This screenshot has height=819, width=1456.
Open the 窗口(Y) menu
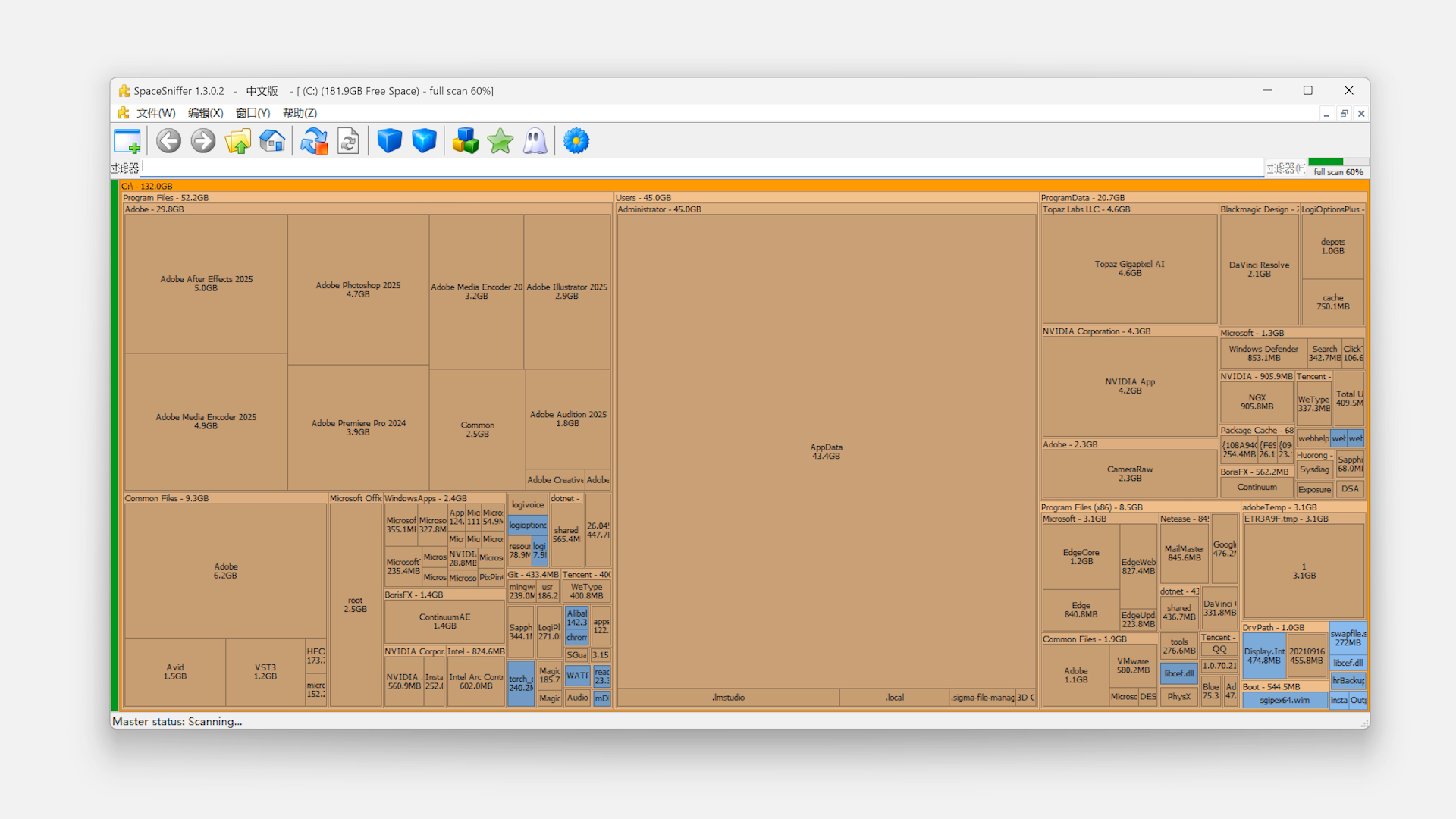point(253,113)
